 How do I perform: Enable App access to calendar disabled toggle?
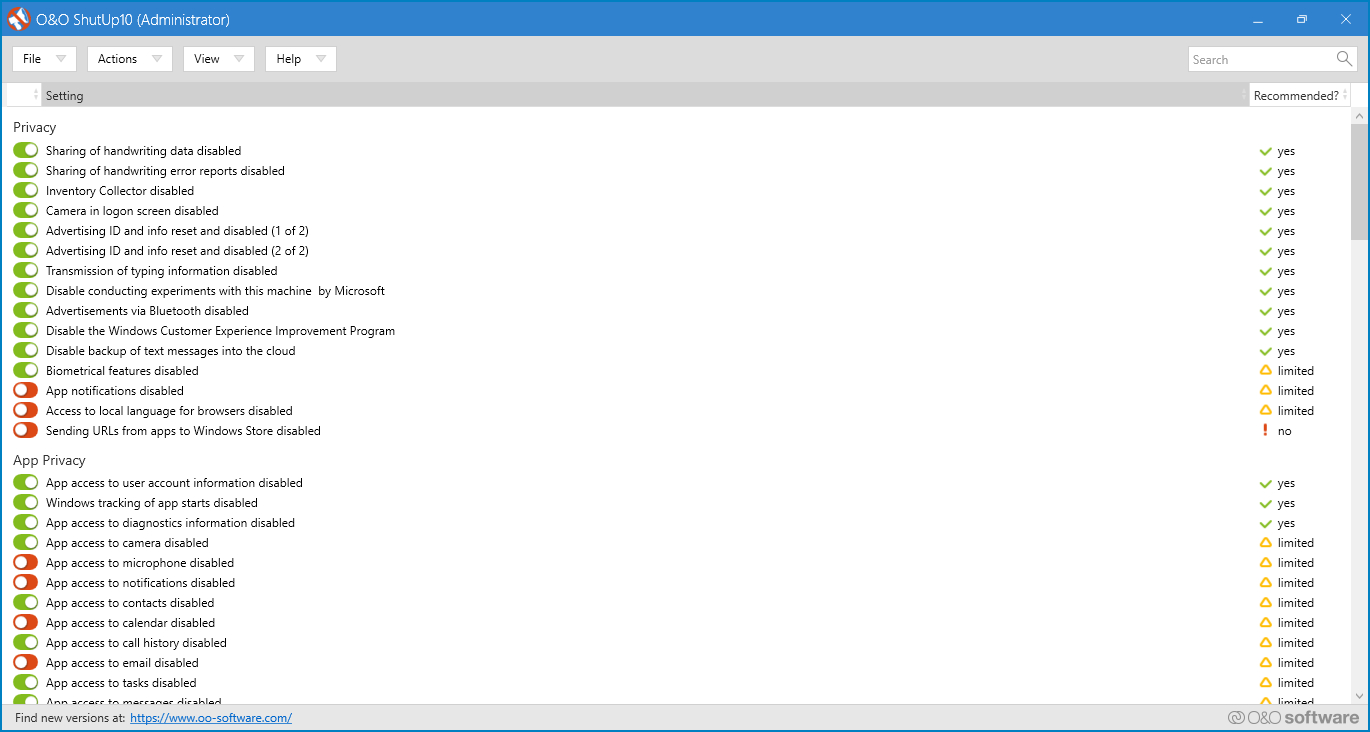coord(26,623)
